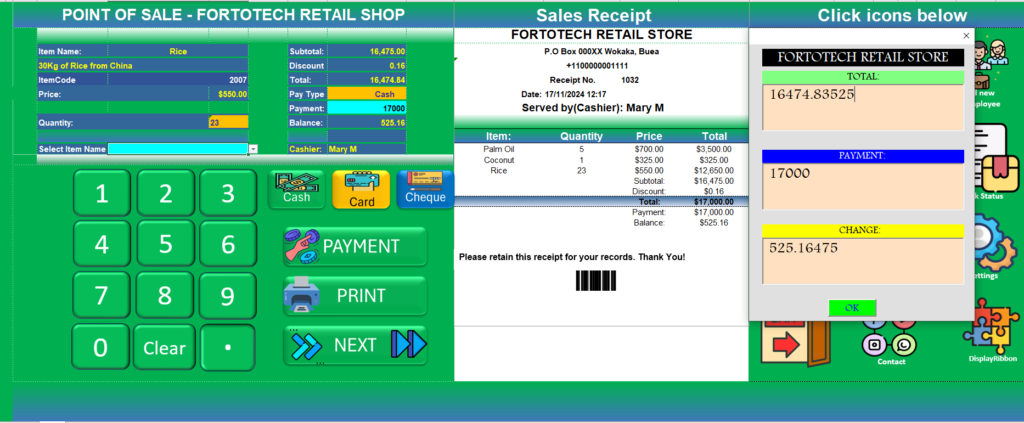The image size is (1024, 423).
Task: Print the receipt using PRINT button
Action: tap(355, 296)
